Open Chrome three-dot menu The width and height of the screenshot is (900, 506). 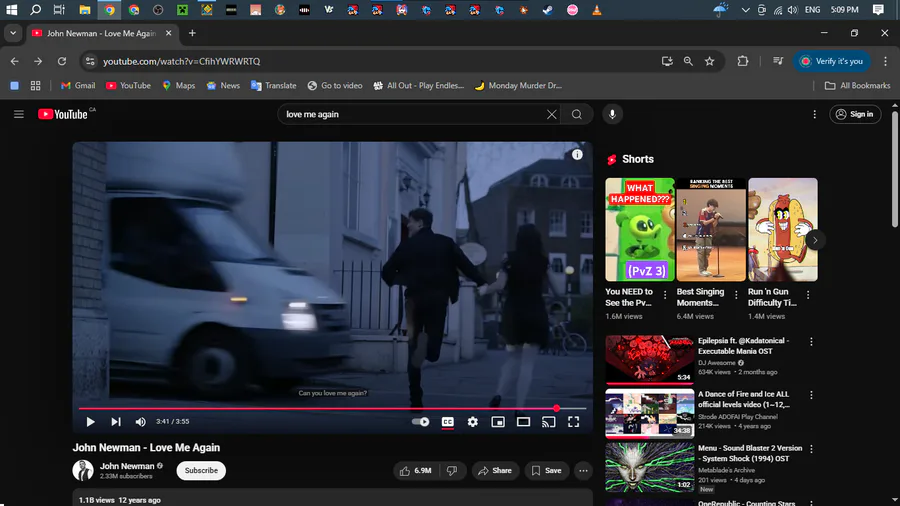pyautogui.click(x=885, y=61)
